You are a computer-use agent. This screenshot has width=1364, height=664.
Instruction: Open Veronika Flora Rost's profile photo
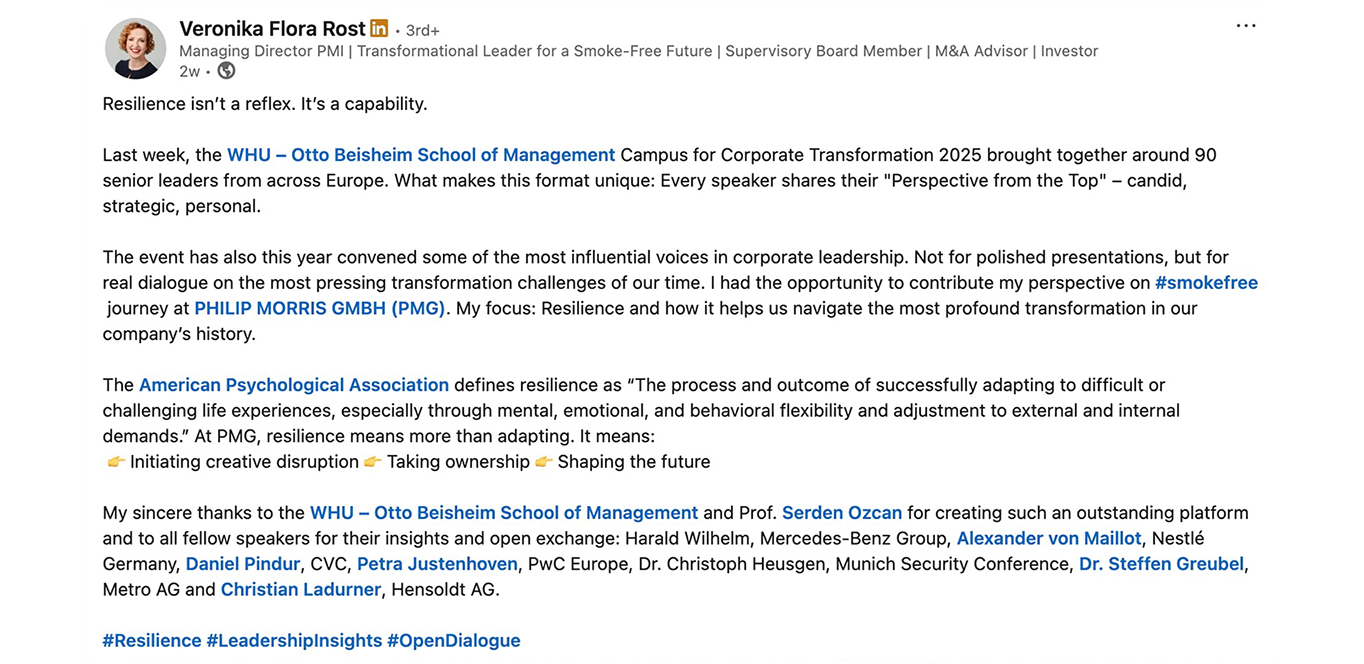click(x=136, y=48)
